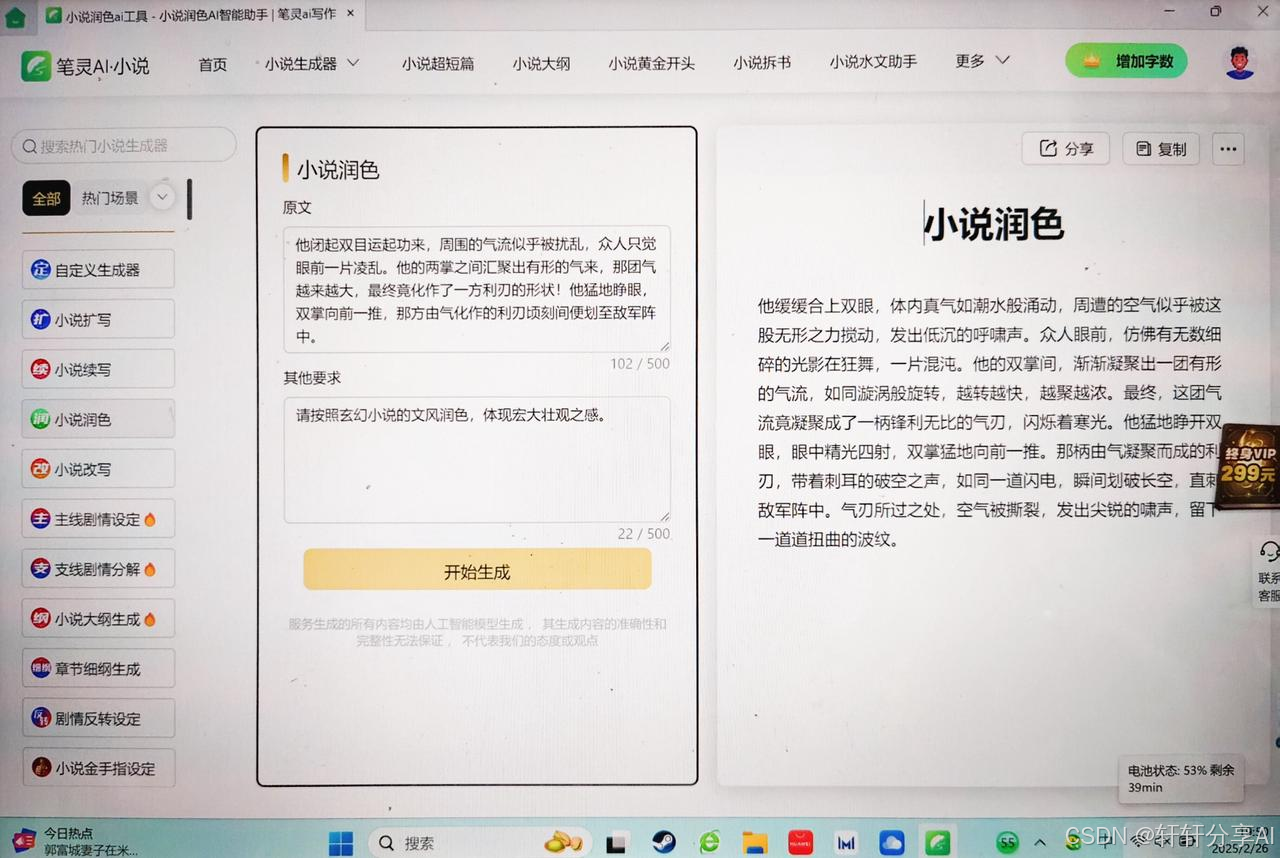
Task: Show hidden tray icons chevron
Action: coord(1040,842)
